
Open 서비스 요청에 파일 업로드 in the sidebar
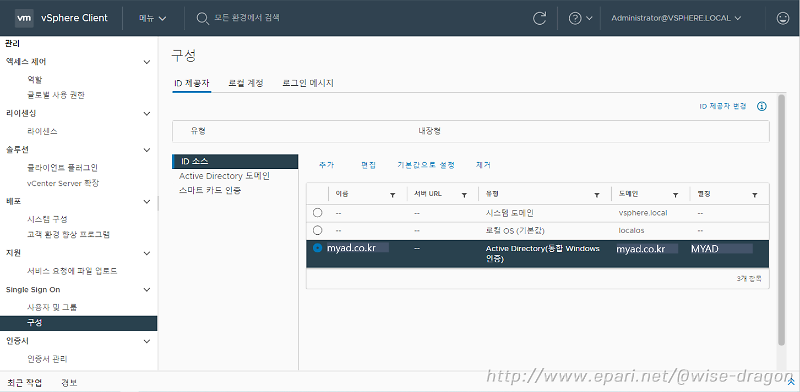(72, 271)
